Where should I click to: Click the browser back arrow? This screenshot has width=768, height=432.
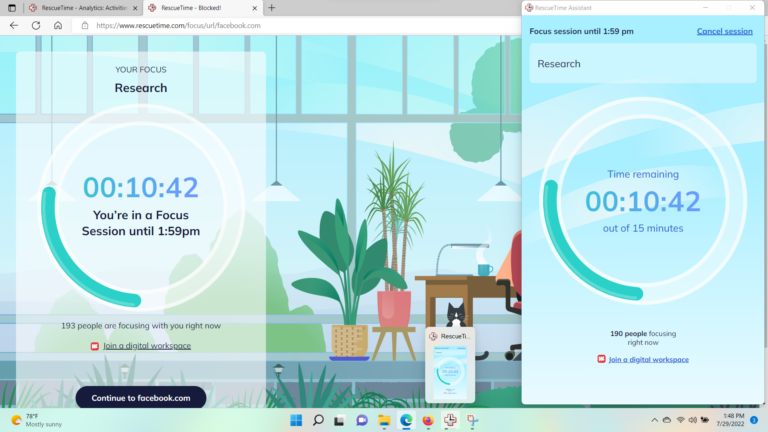tap(14, 25)
